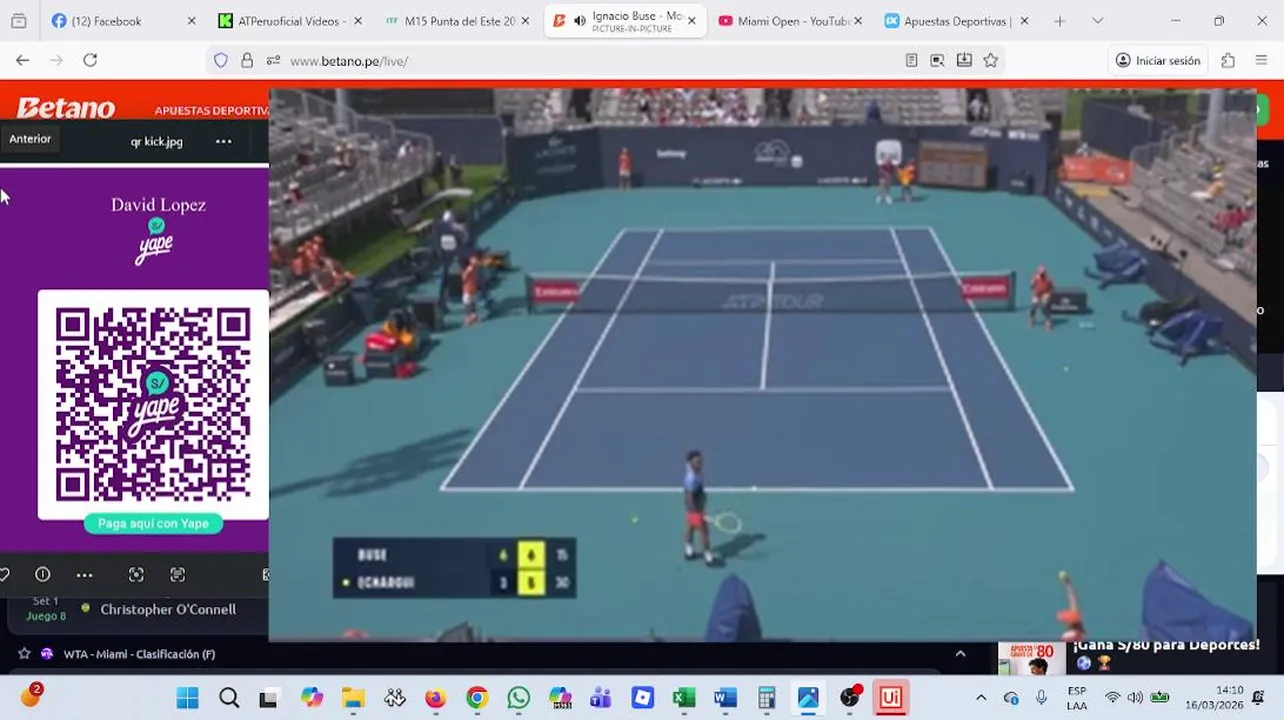Open the tracking protection shield
1284x720 pixels.
coord(221,61)
